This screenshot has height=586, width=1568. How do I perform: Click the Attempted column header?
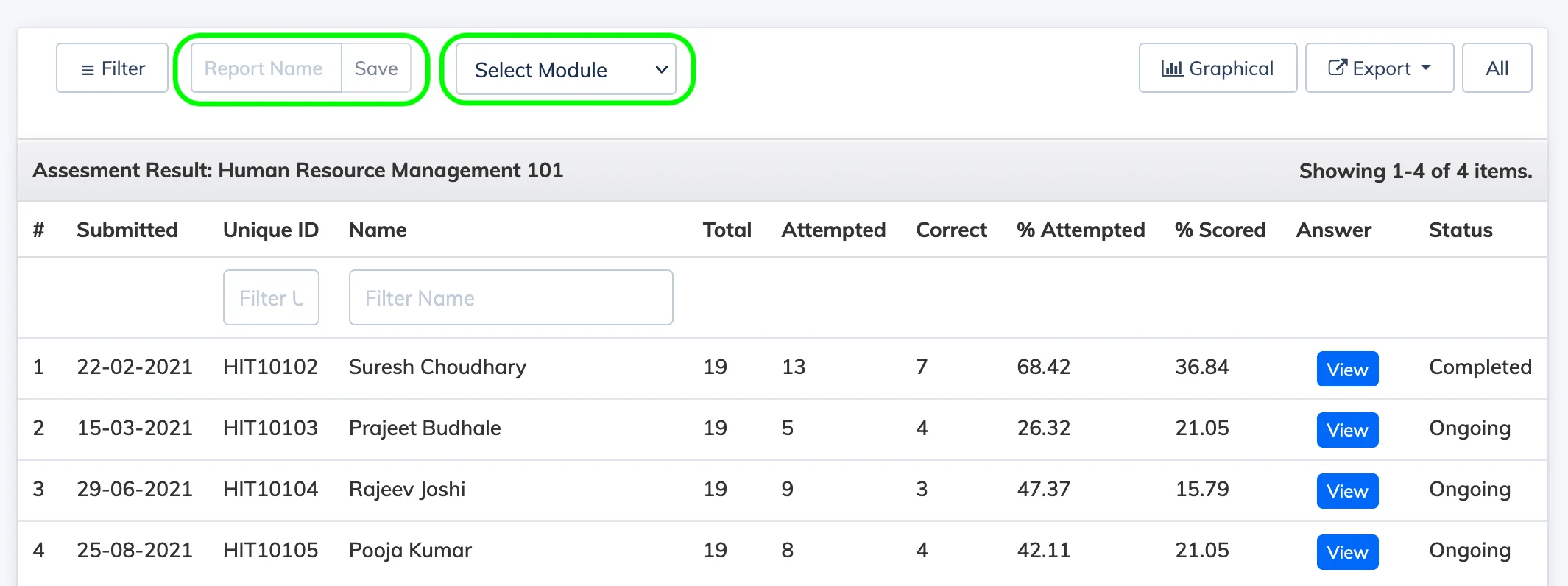pyautogui.click(x=833, y=230)
